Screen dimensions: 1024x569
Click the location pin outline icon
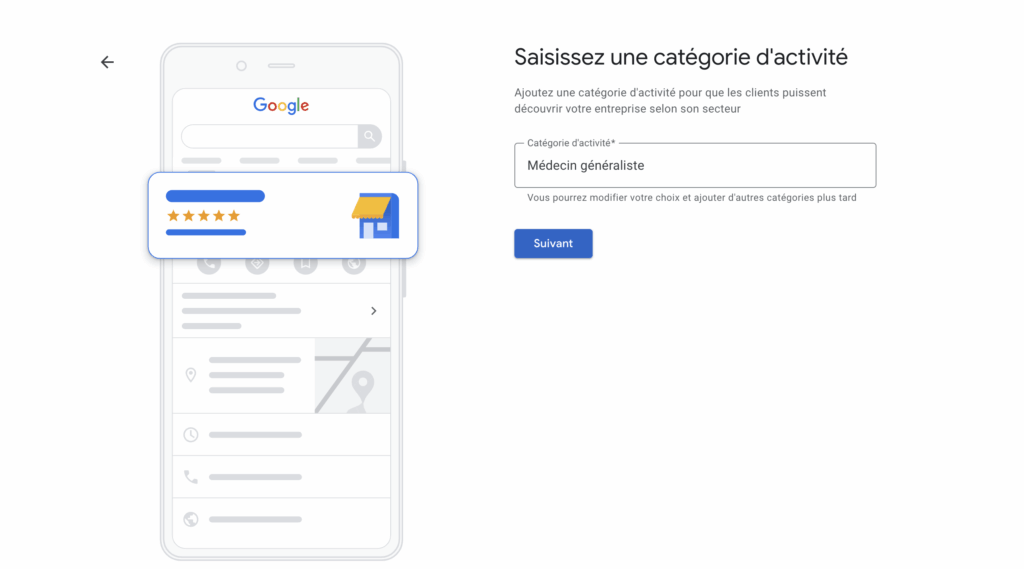tap(191, 375)
